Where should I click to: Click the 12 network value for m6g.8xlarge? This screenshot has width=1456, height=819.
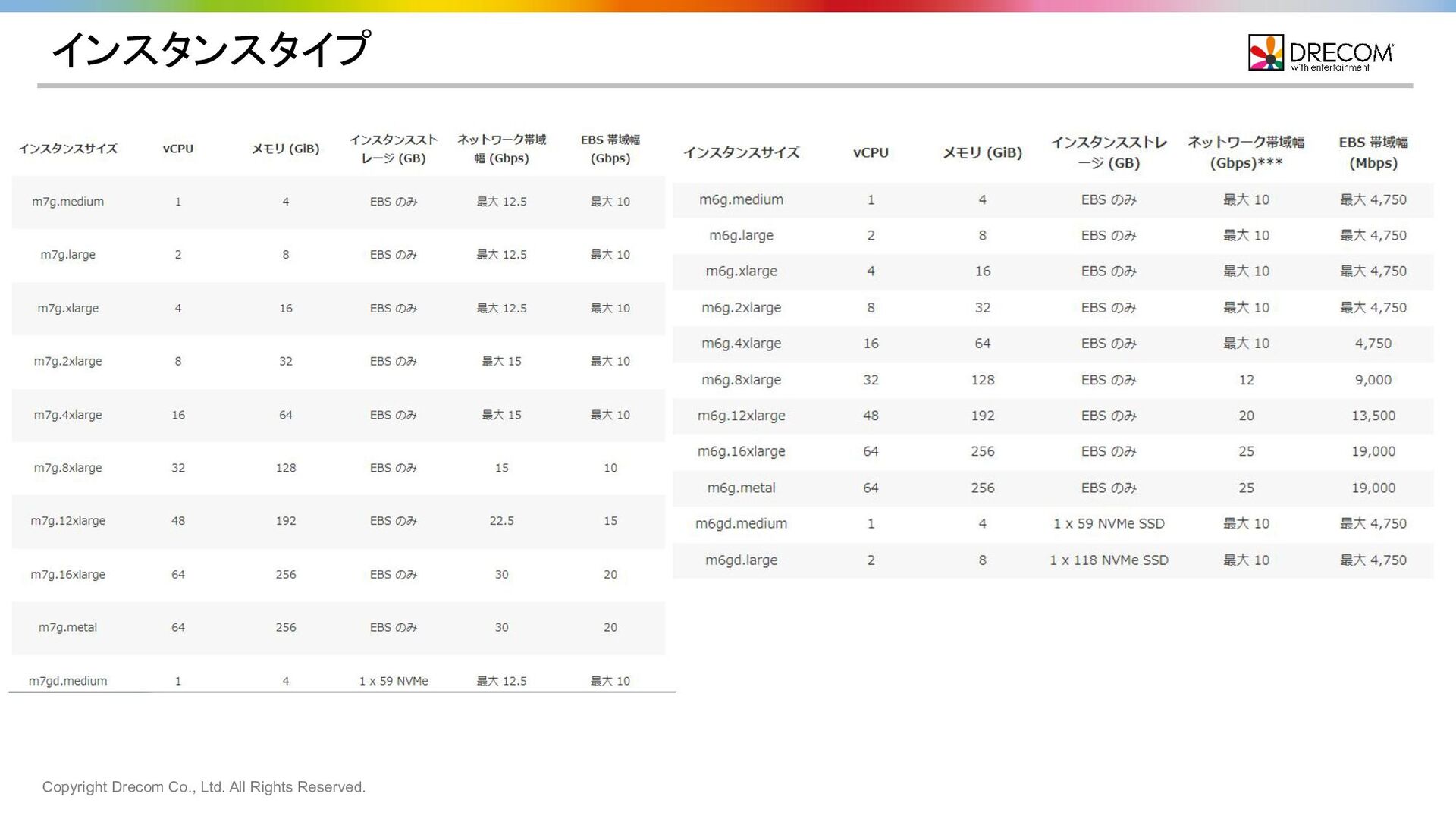[x=1246, y=380]
